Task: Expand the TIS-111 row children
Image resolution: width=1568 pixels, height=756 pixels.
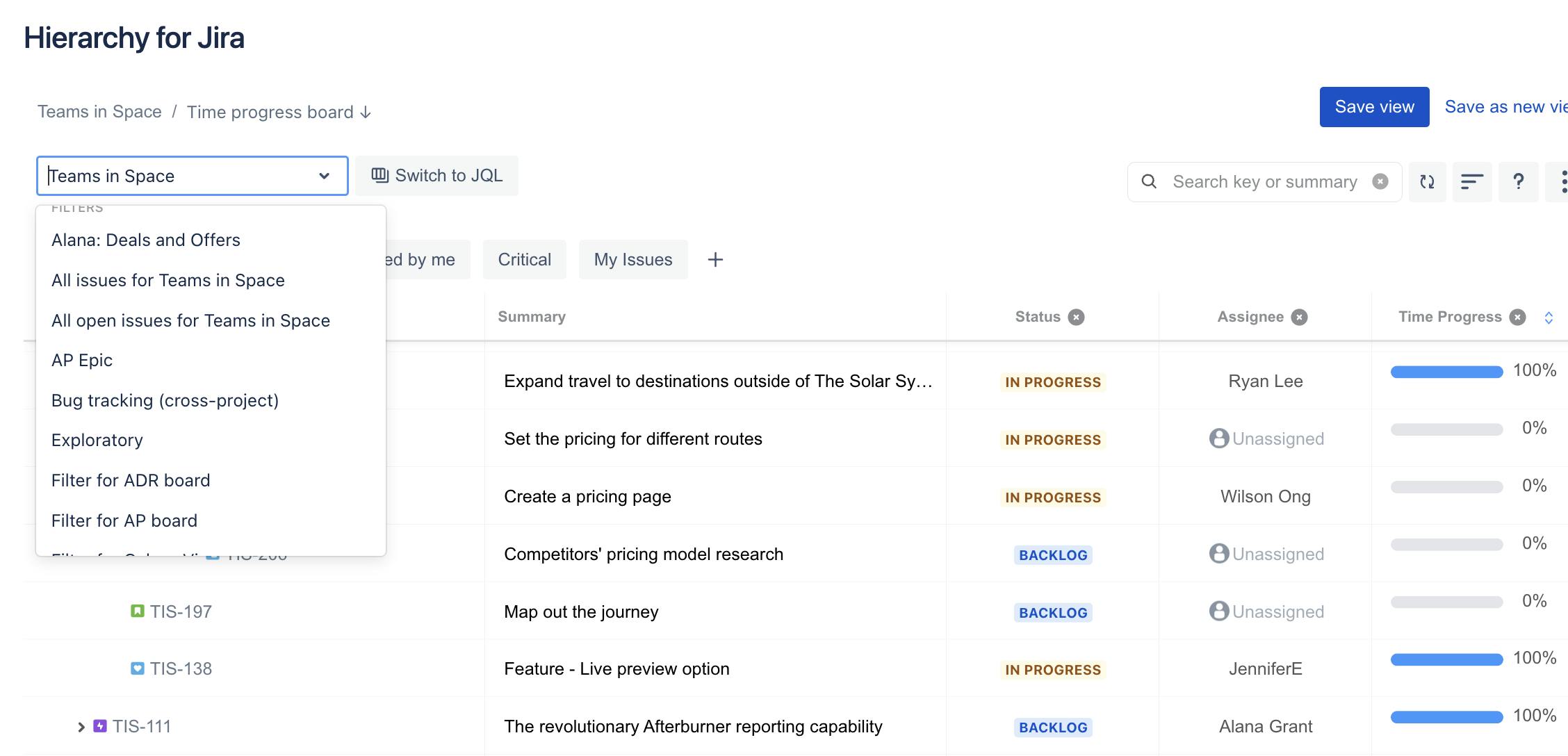Action: click(x=81, y=725)
